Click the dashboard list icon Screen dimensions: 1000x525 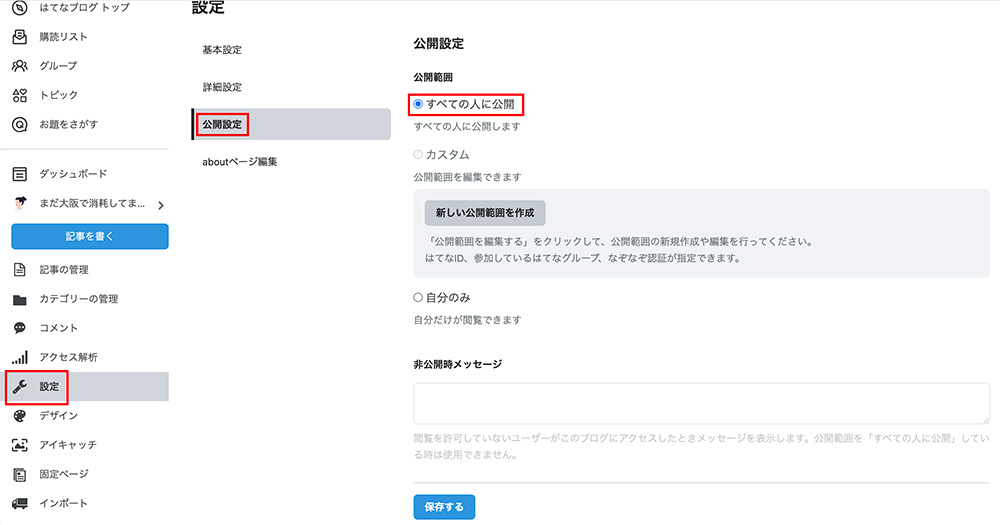click(20, 174)
